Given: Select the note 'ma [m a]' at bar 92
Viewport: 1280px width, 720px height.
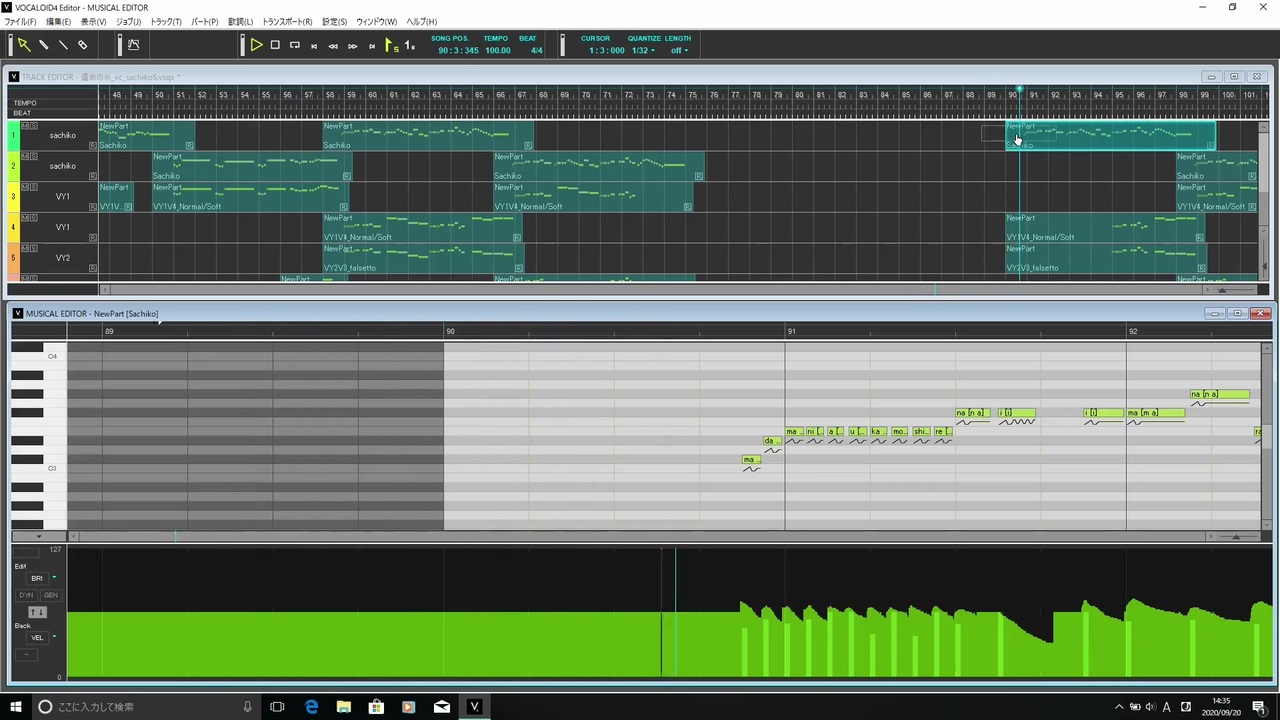Looking at the screenshot, I should click(x=1156, y=413).
